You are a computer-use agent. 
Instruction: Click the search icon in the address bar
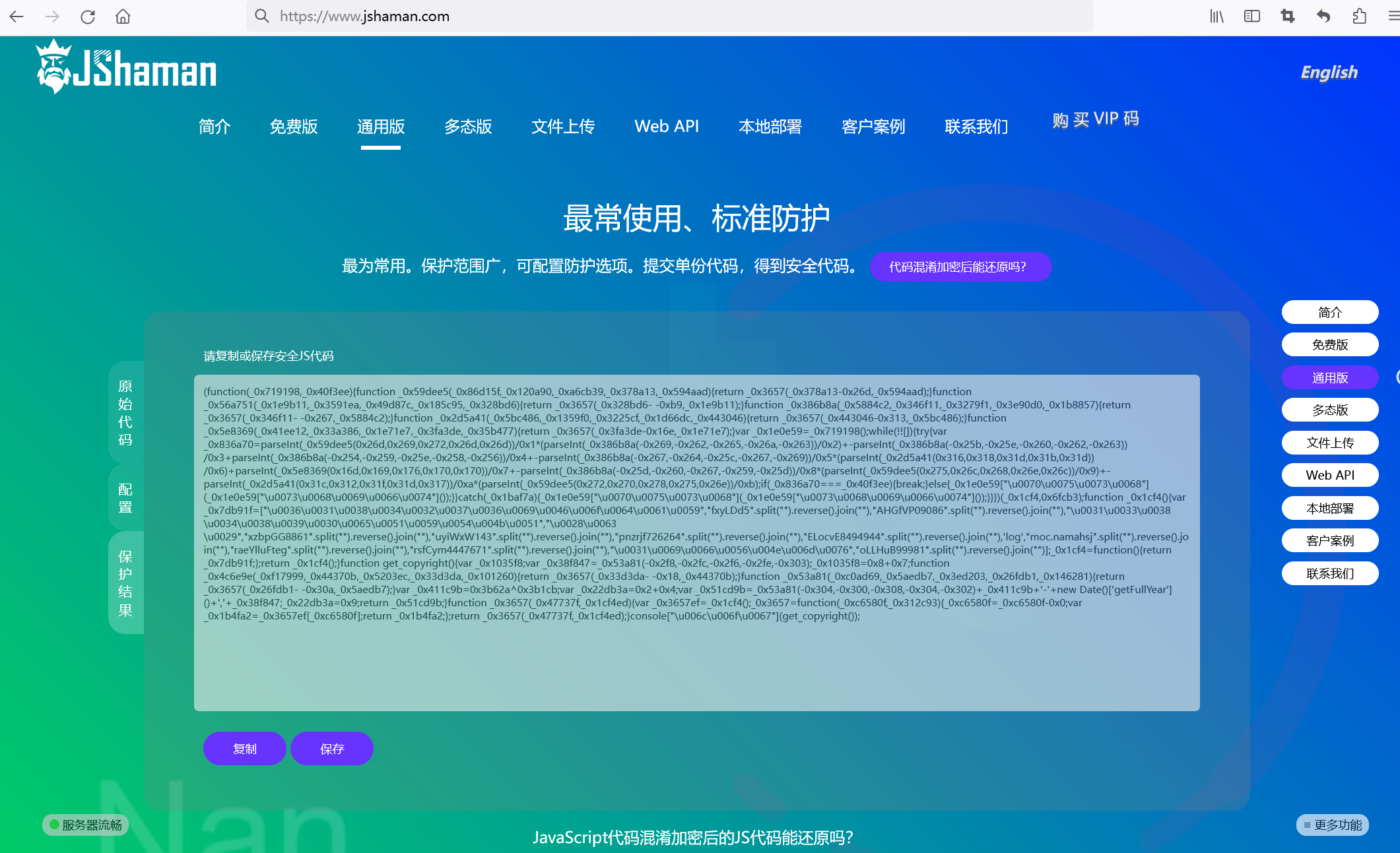pyautogui.click(x=261, y=16)
